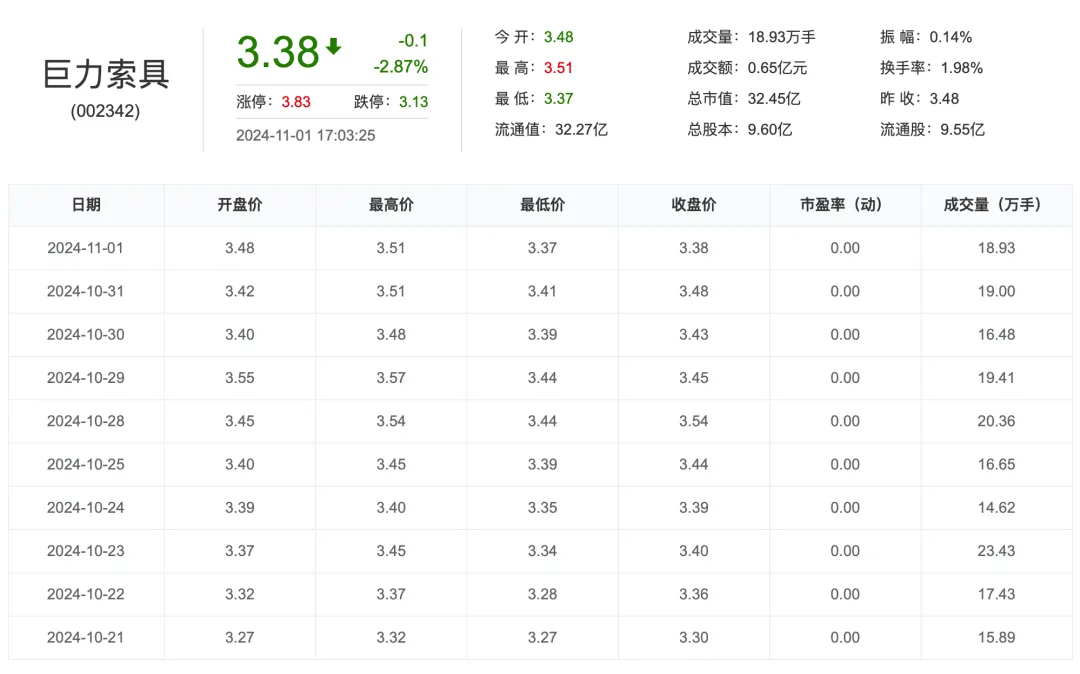The width and height of the screenshot is (1080, 674).
Task: Click highest price 3.32 on 2024-10-21
Action: [391, 638]
